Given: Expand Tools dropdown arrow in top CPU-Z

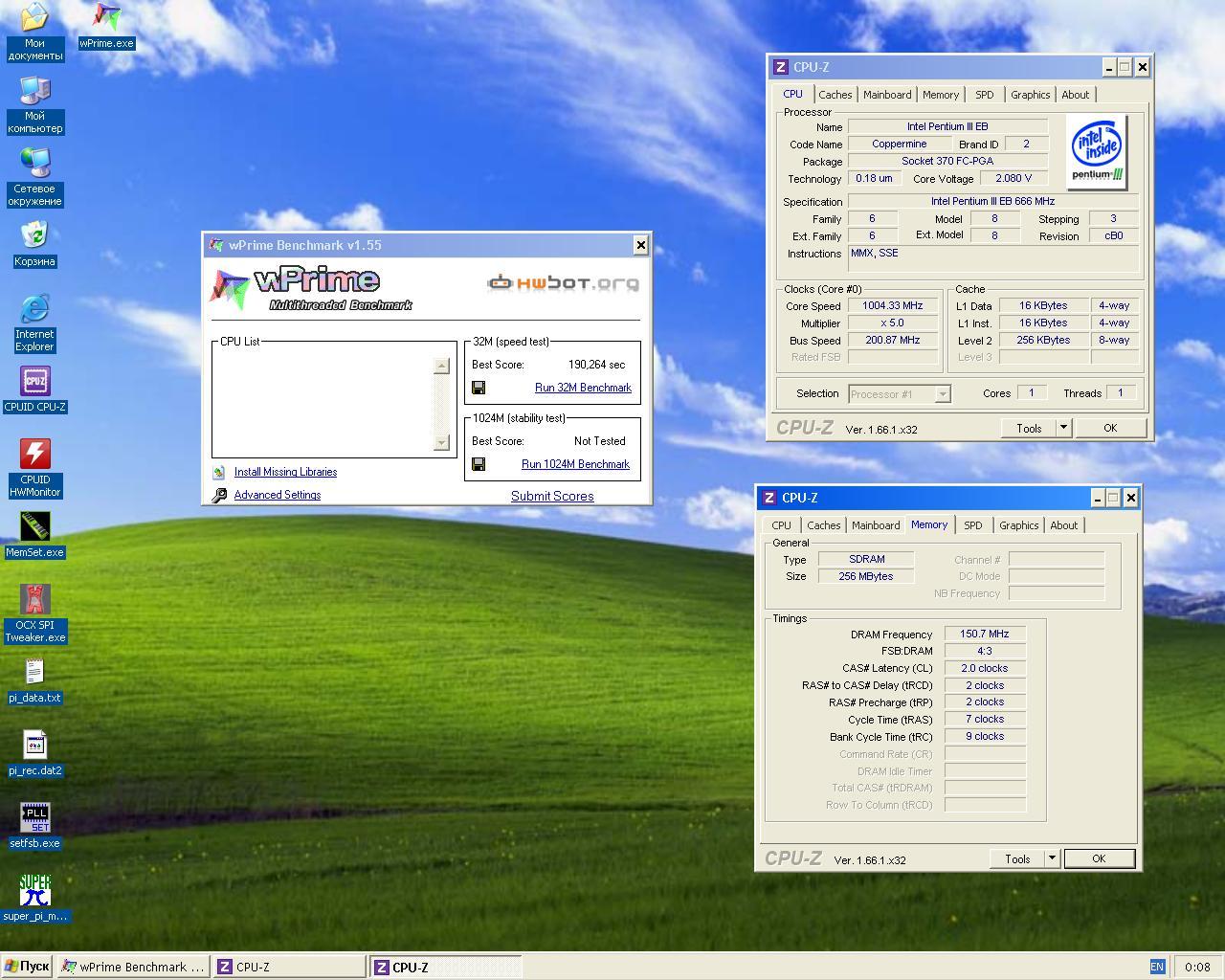Looking at the screenshot, I should 1063,428.
